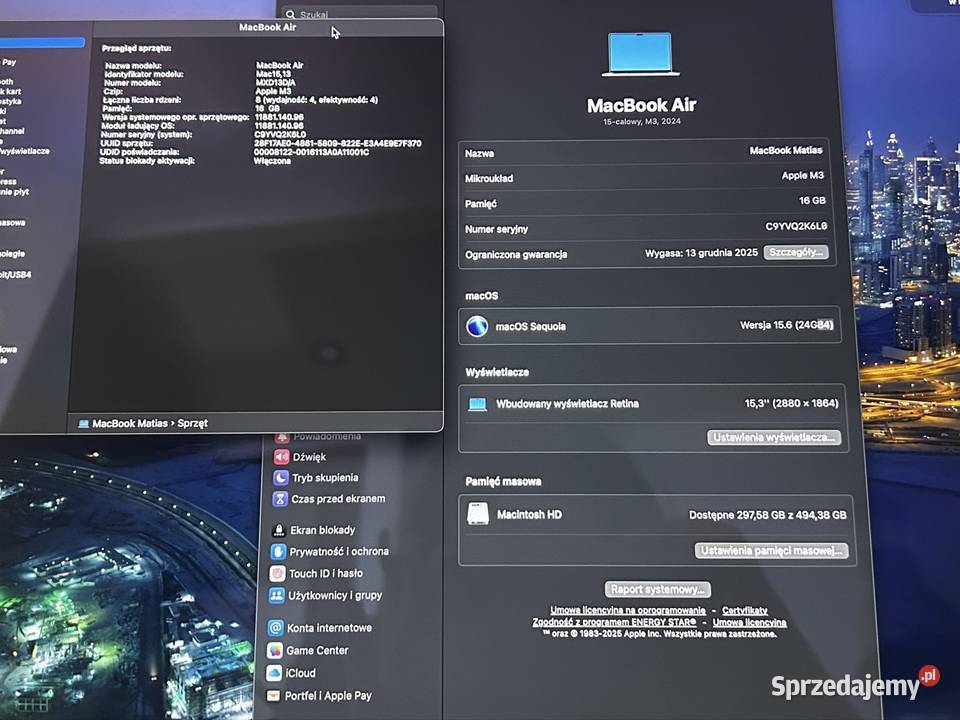This screenshot has height=720, width=960.
Task: Click 15,3" (2880 × 1864) resolution text
Action: [x=791, y=403]
